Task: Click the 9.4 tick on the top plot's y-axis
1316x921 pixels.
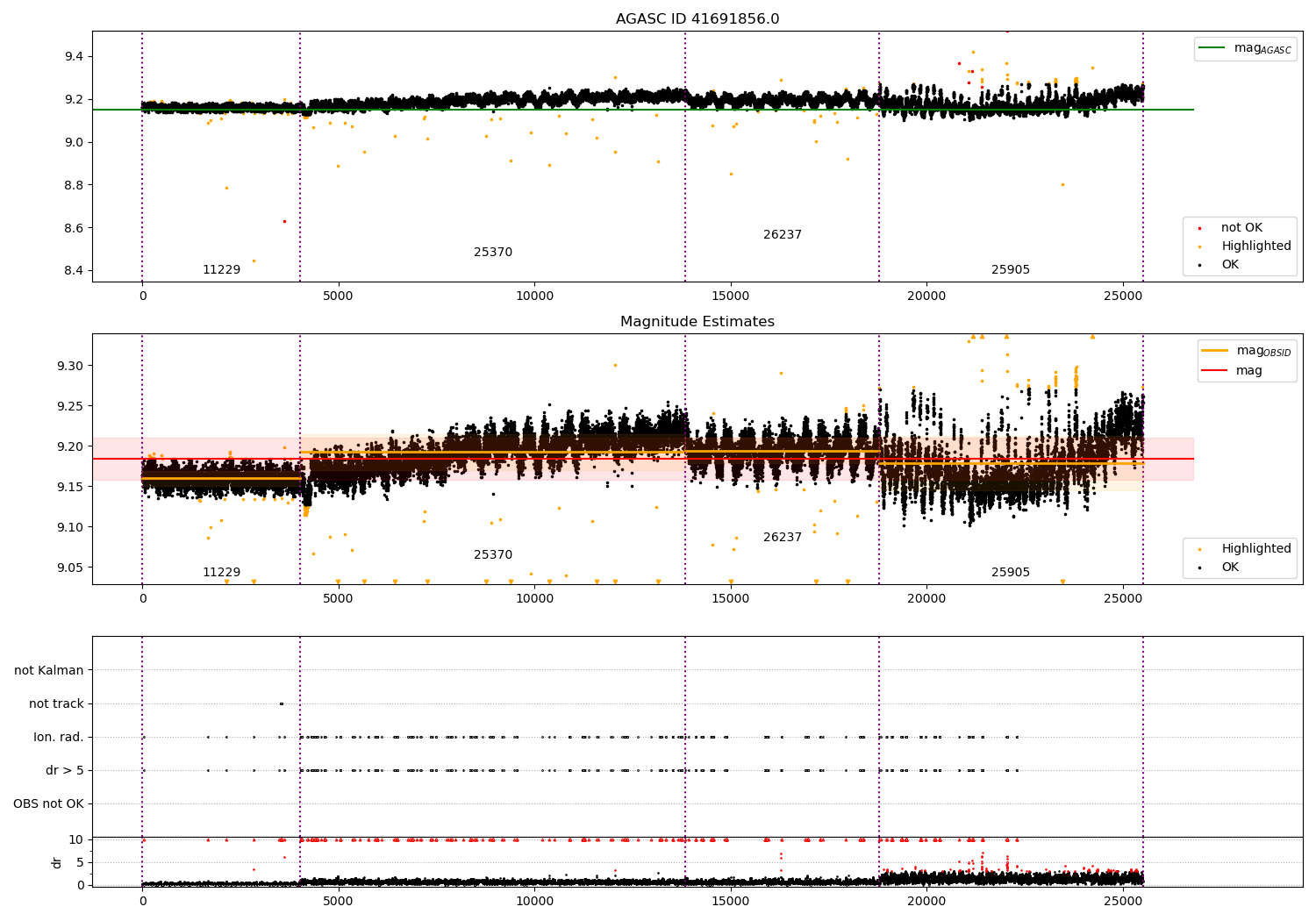Action: click(73, 56)
